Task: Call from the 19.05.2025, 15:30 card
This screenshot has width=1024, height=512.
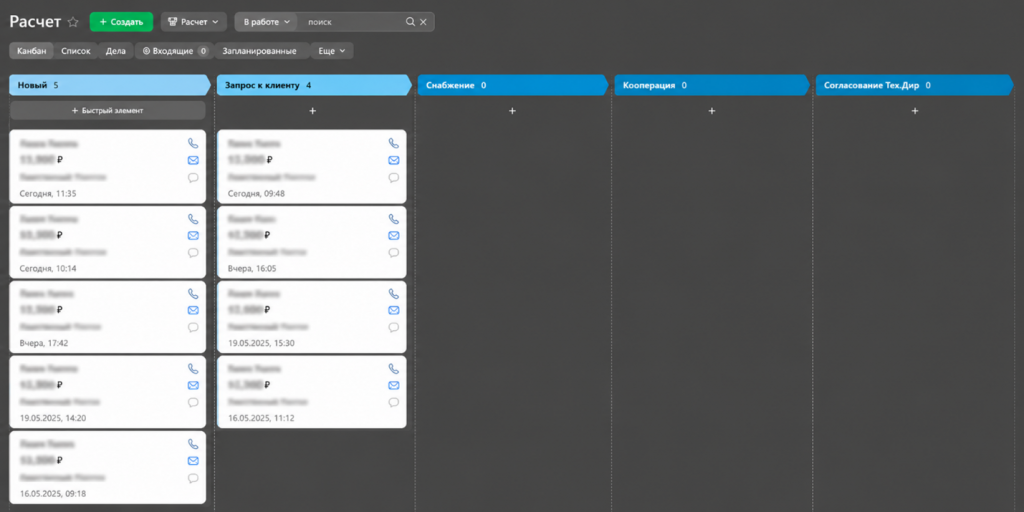Action: click(x=393, y=294)
